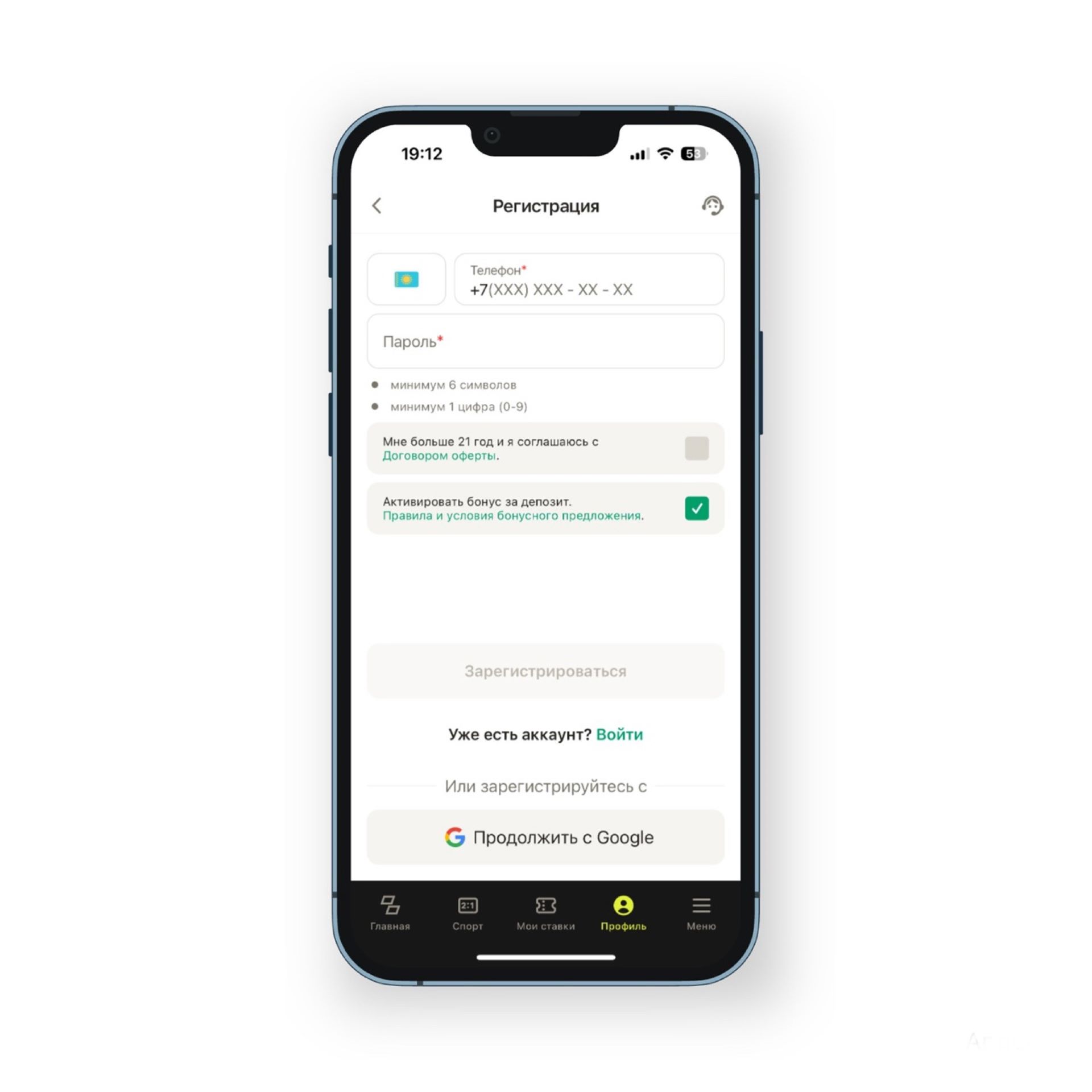Tap the Kazakhstan flag country selector icon
This screenshot has height=1092, width=1092.
click(x=405, y=280)
